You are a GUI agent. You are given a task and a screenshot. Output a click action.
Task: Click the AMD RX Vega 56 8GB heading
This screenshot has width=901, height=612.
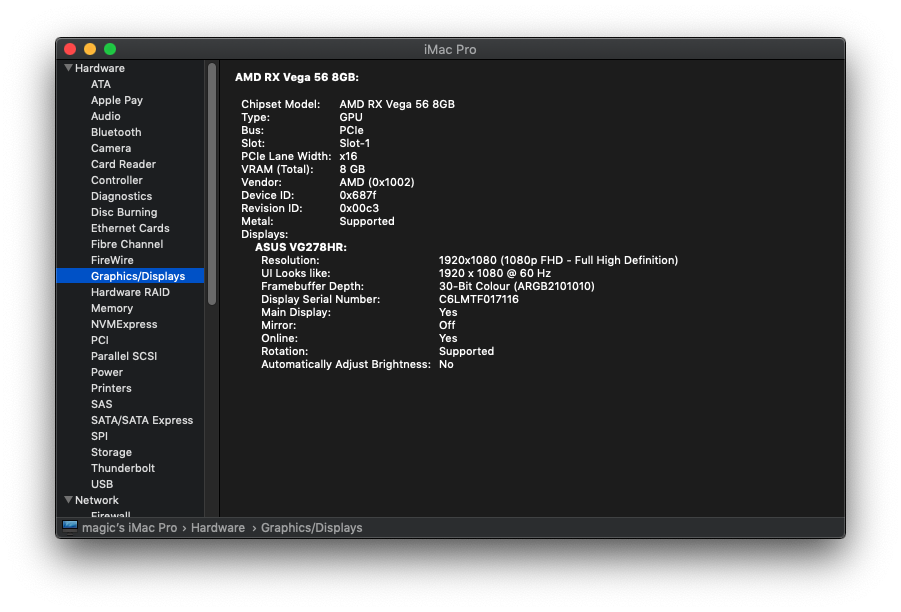pos(297,77)
